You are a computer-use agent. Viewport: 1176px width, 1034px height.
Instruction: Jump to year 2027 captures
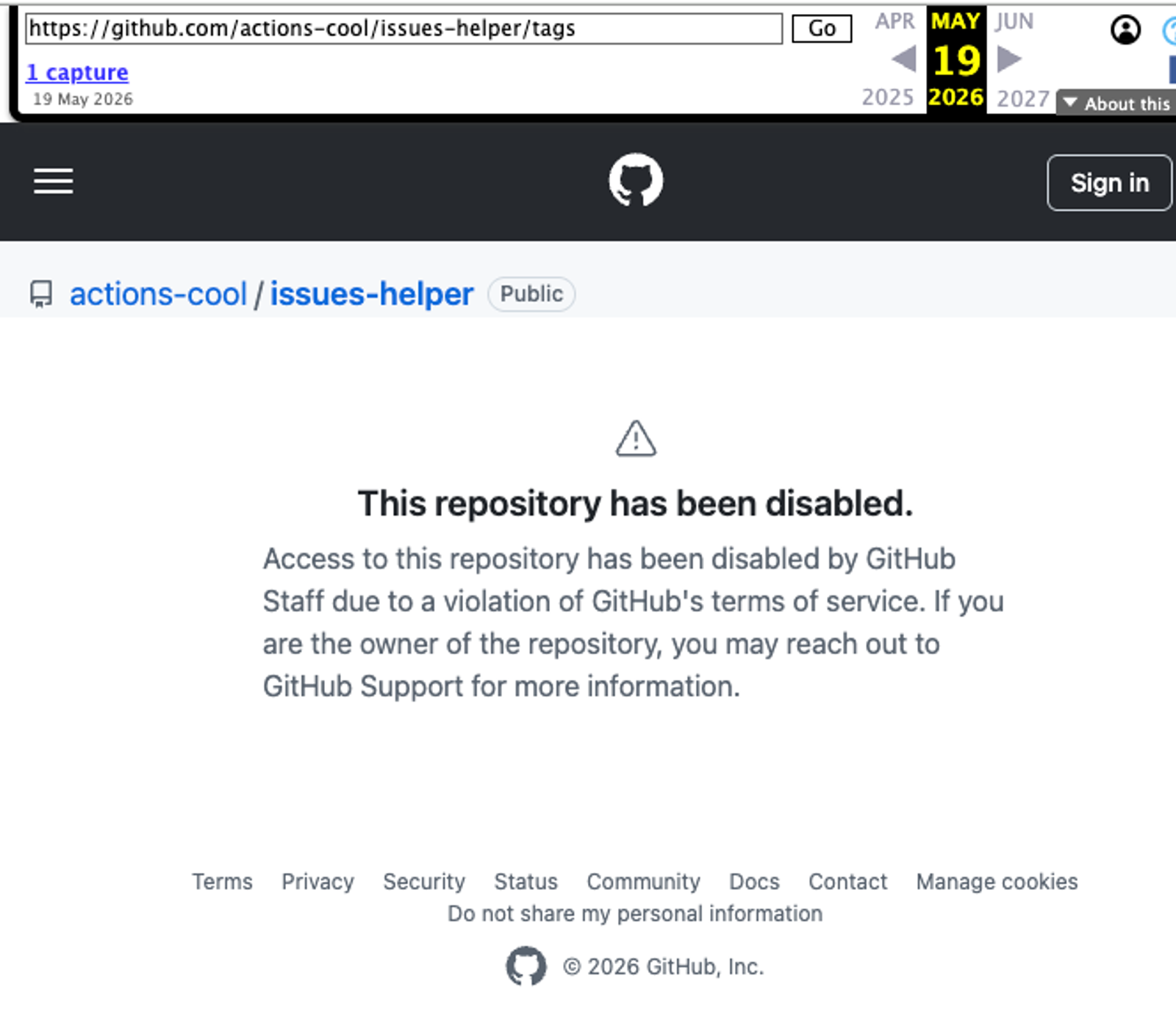coord(1022,98)
